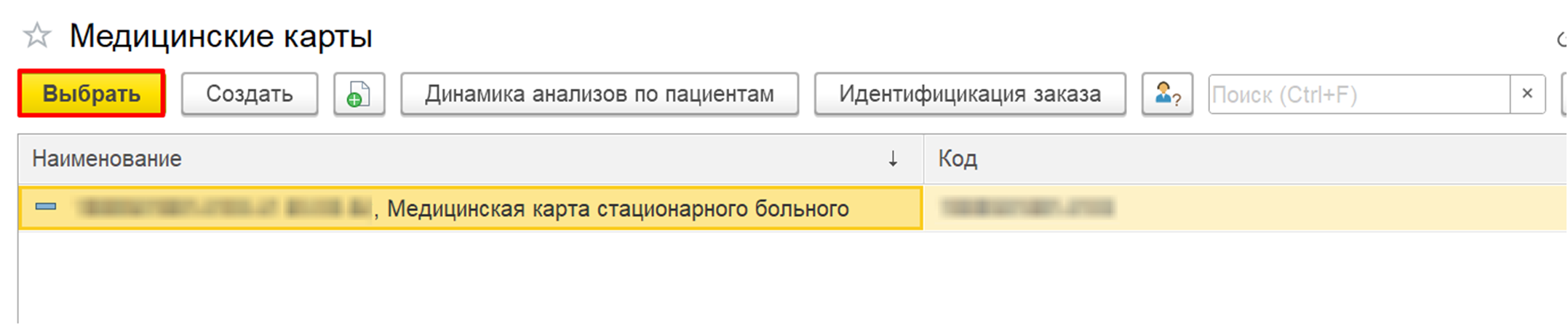Clear the search with the × button
The width and height of the screenshot is (1568, 326).
[1527, 94]
